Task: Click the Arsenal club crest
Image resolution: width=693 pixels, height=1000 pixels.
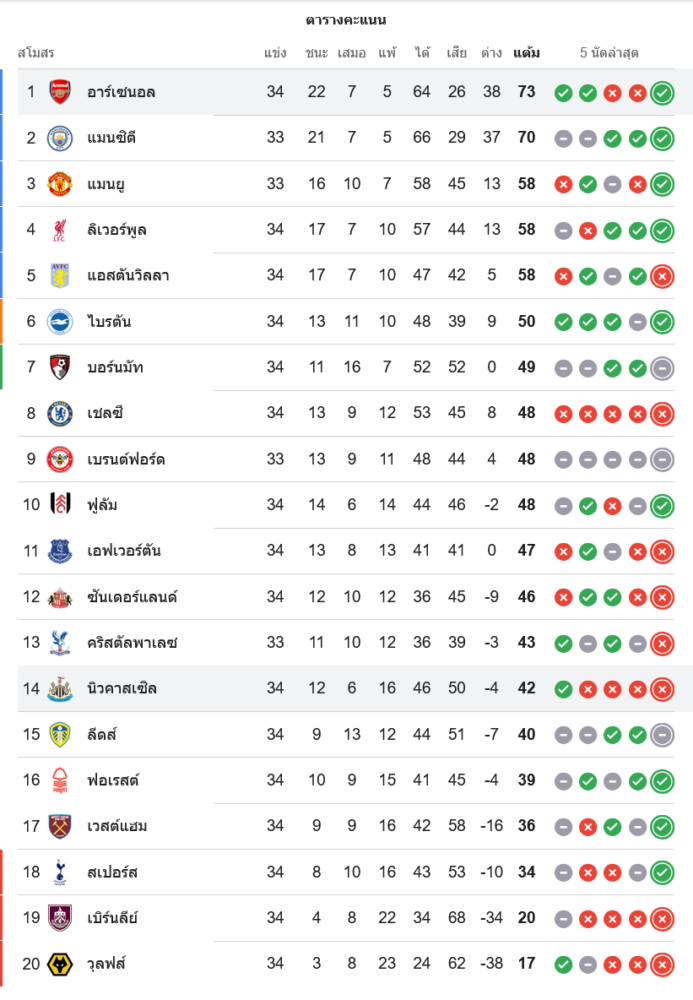Action: click(x=61, y=92)
